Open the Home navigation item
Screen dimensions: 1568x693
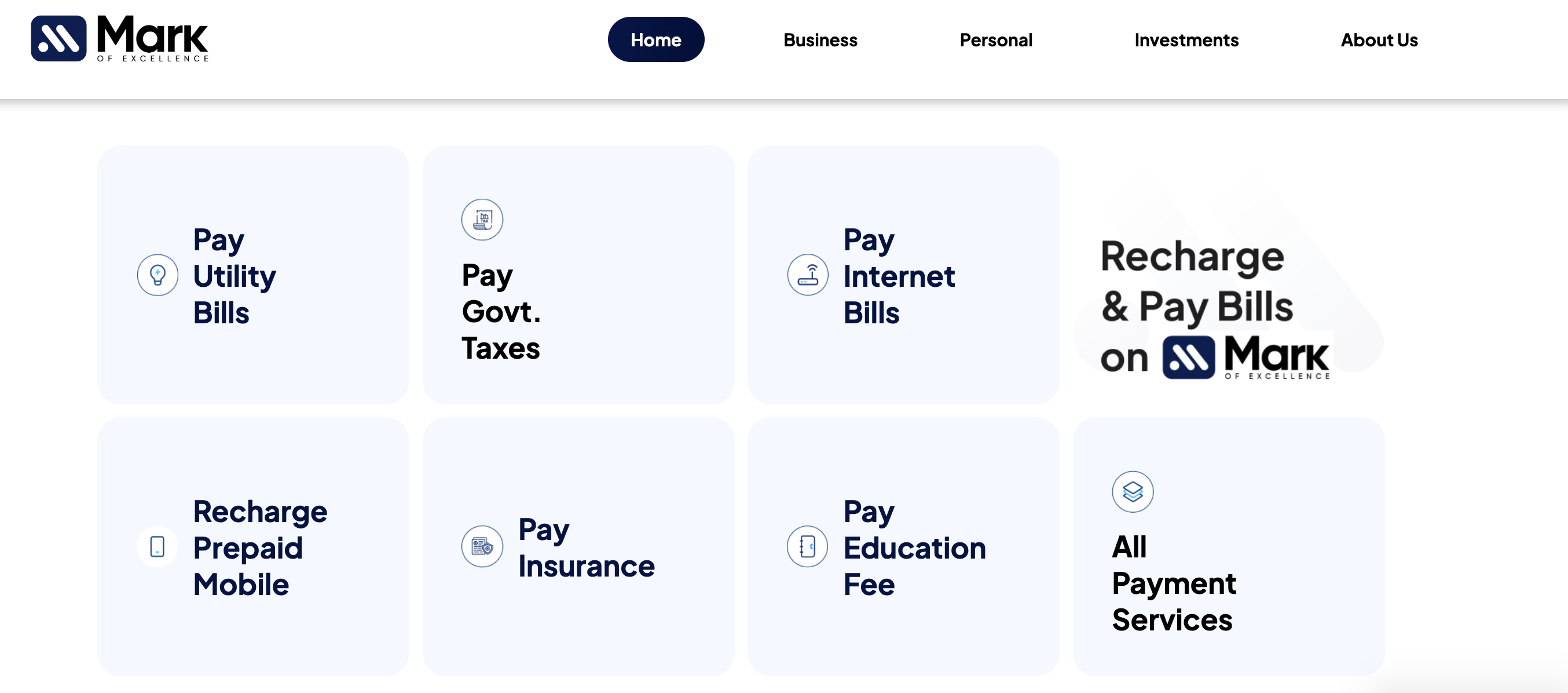point(655,39)
